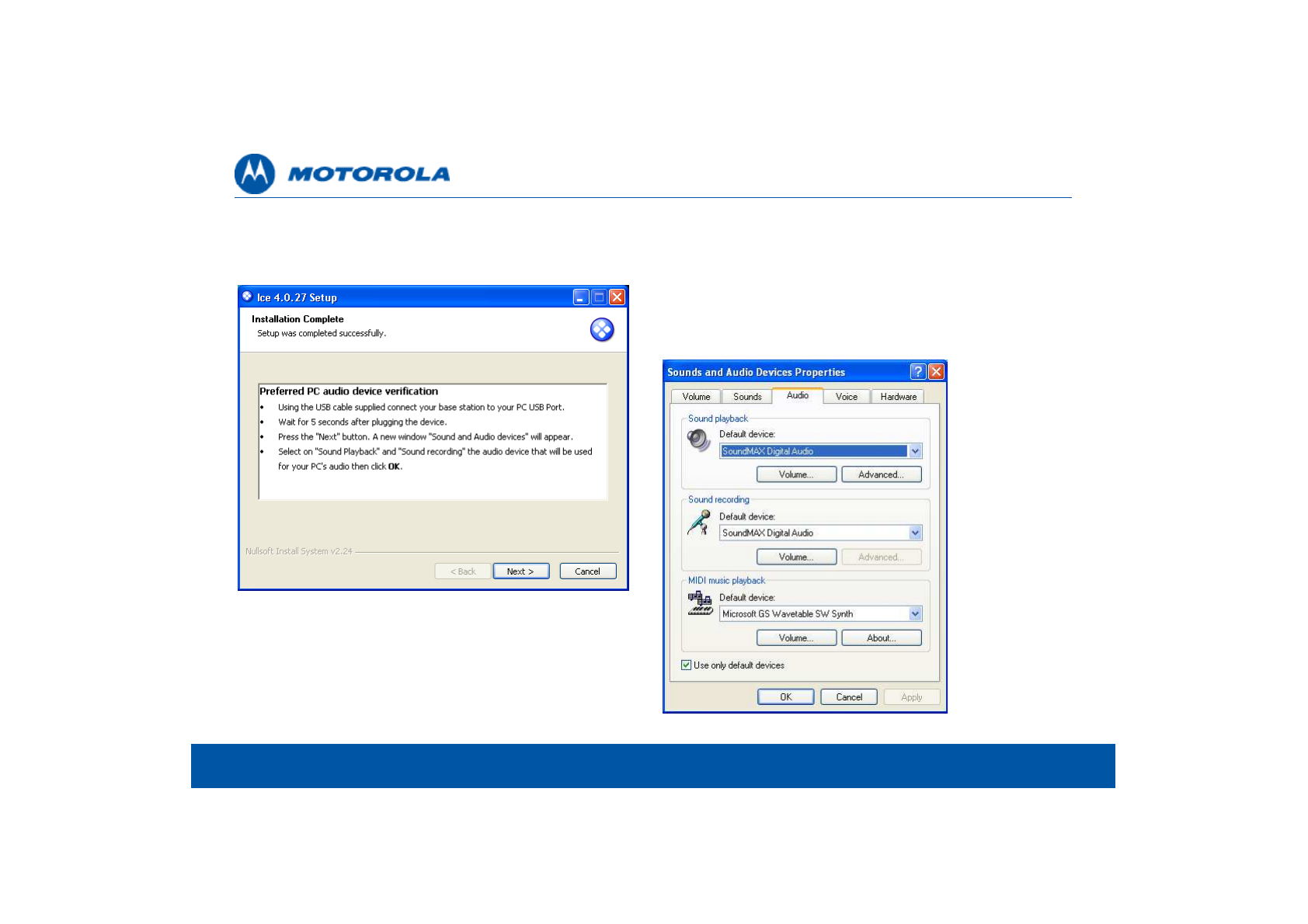Click 'Setup was completed successfully.' text
Viewport: 1308px width, 924px height.
tap(322, 333)
